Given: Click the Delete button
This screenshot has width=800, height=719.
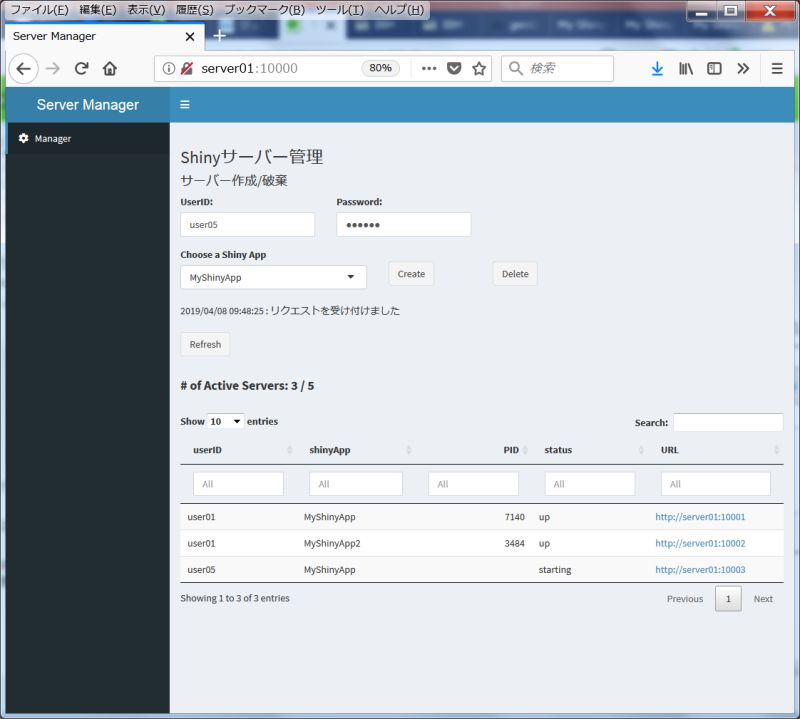Looking at the screenshot, I should coord(515,274).
